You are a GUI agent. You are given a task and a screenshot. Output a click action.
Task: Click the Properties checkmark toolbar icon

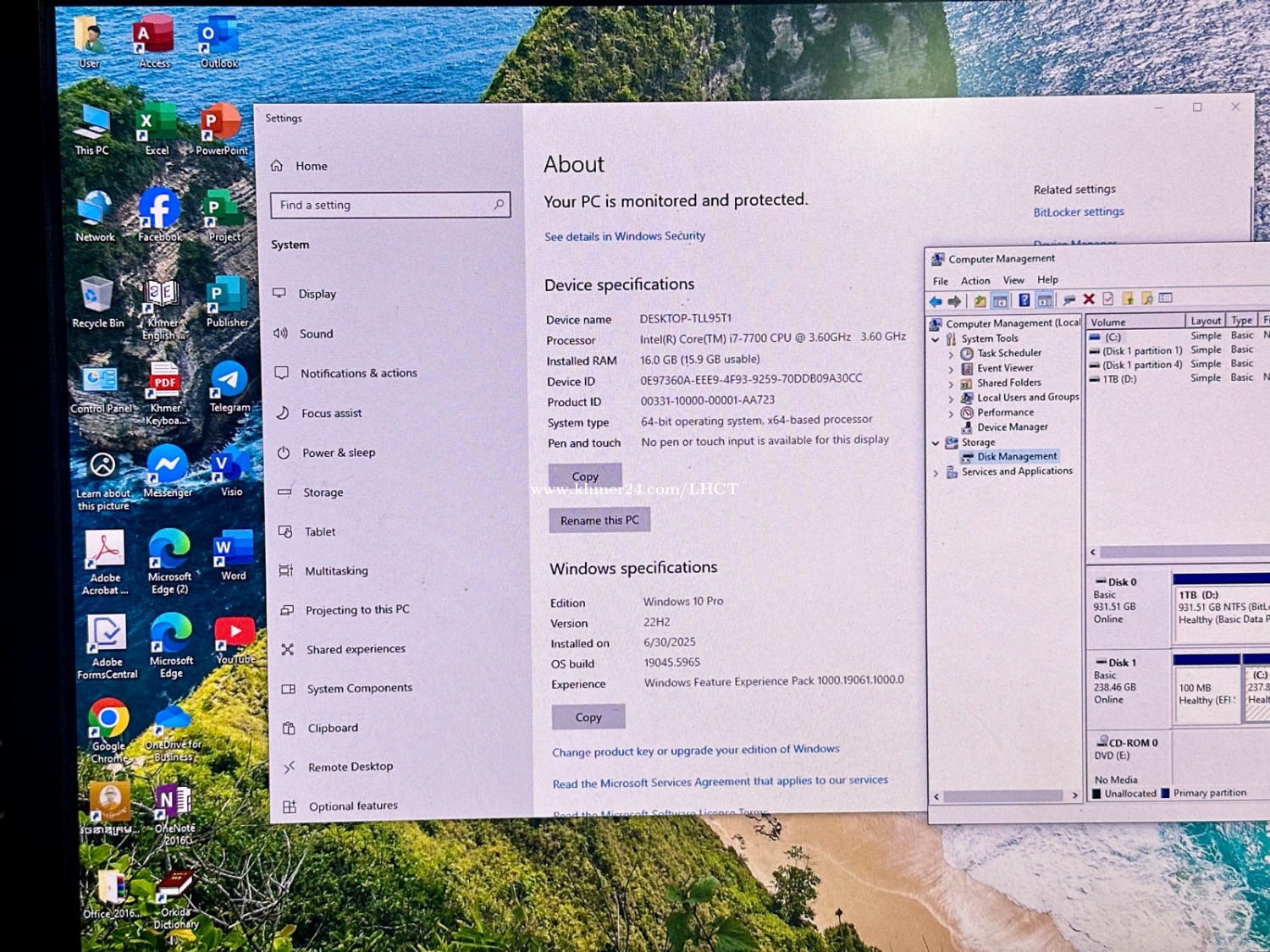1107,299
